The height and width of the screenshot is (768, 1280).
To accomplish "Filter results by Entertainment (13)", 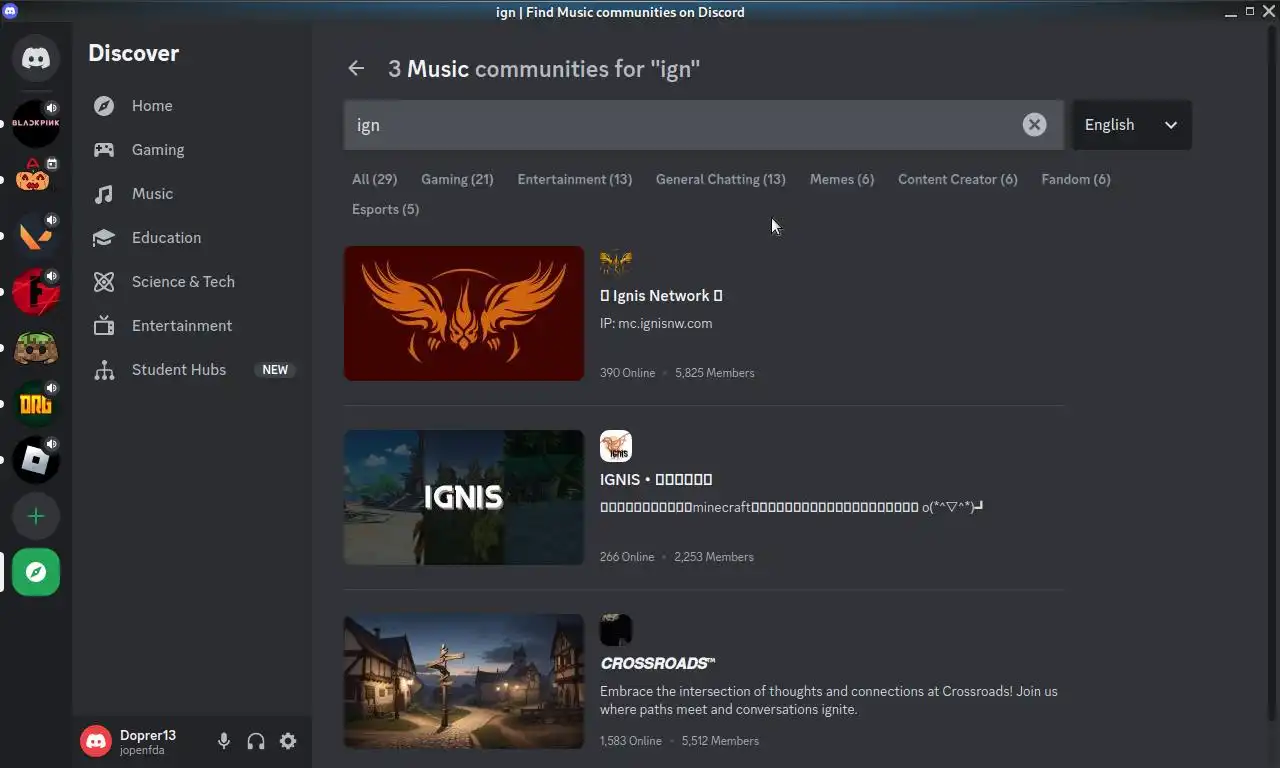I will tap(574, 179).
